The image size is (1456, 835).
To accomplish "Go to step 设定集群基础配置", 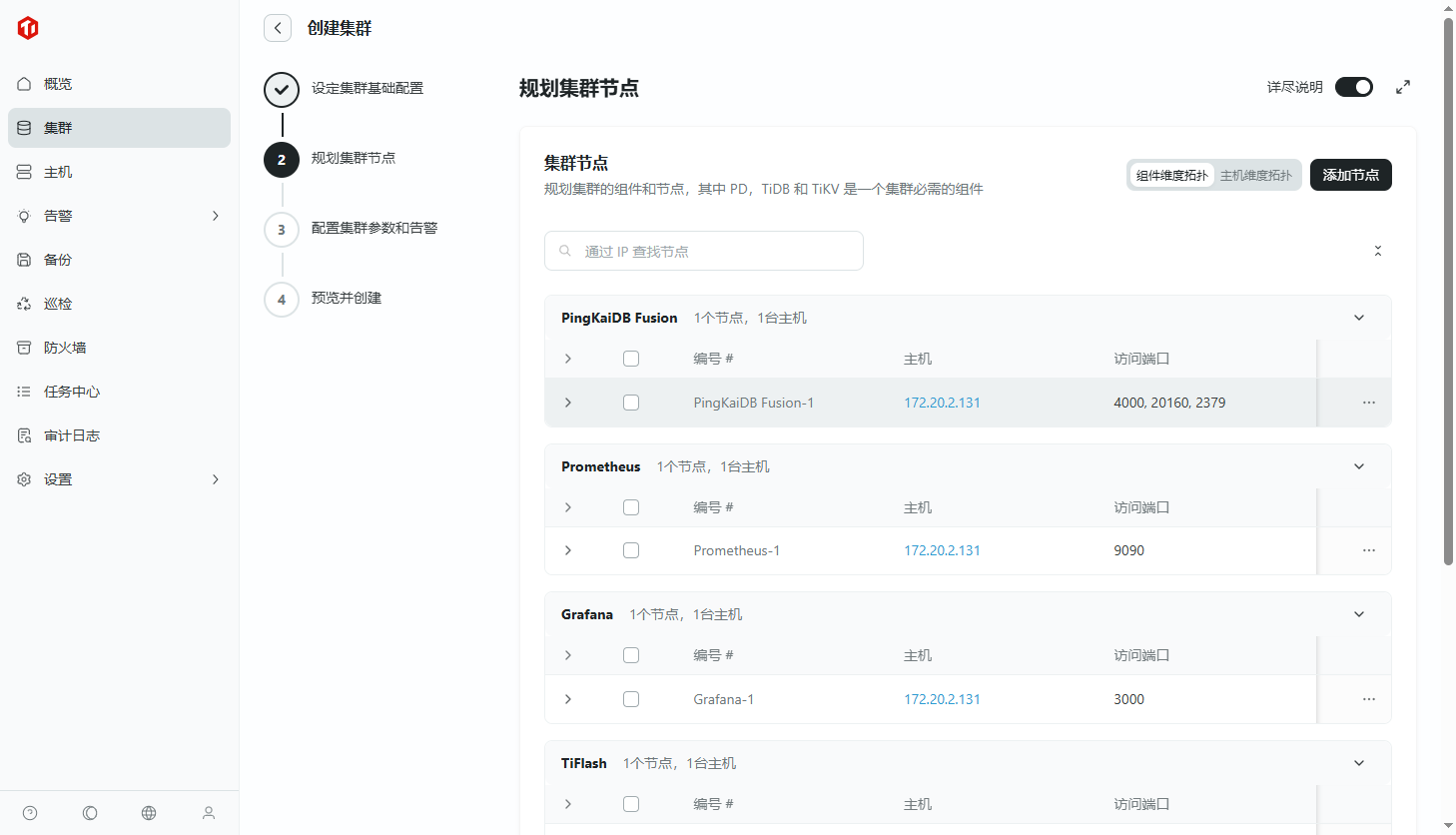I will click(367, 88).
